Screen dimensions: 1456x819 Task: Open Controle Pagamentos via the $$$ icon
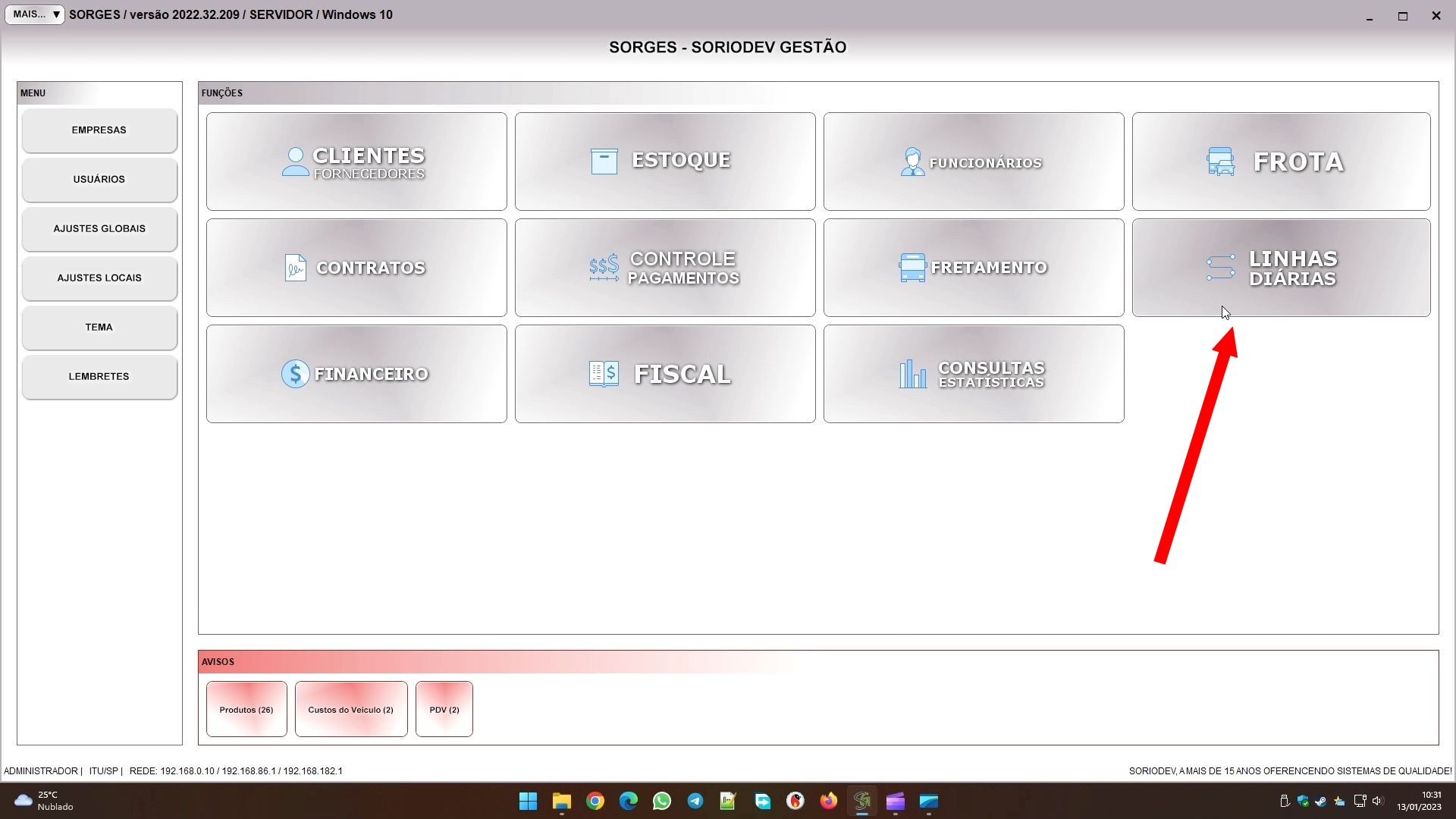(x=604, y=268)
